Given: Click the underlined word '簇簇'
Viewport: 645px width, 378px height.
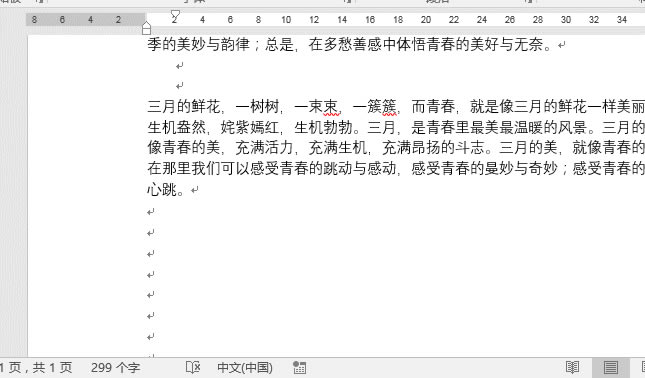Looking at the screenshot, I should point(382,107).
